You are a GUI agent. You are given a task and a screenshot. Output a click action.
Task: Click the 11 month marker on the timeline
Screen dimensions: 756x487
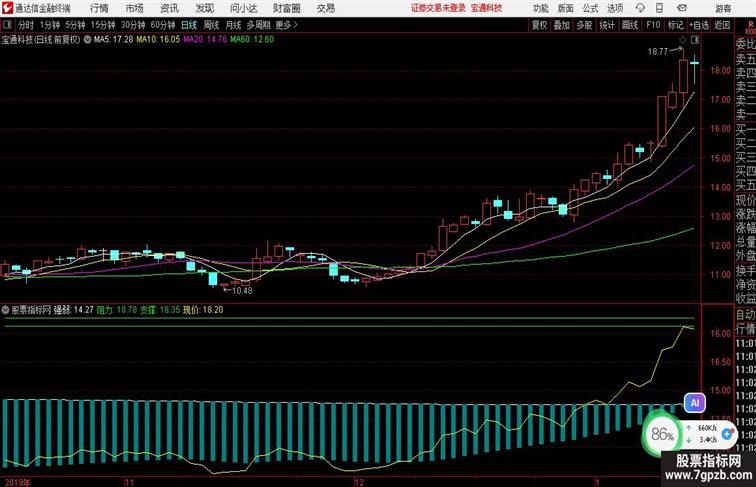pyautogui.click(x=129, y=482)
